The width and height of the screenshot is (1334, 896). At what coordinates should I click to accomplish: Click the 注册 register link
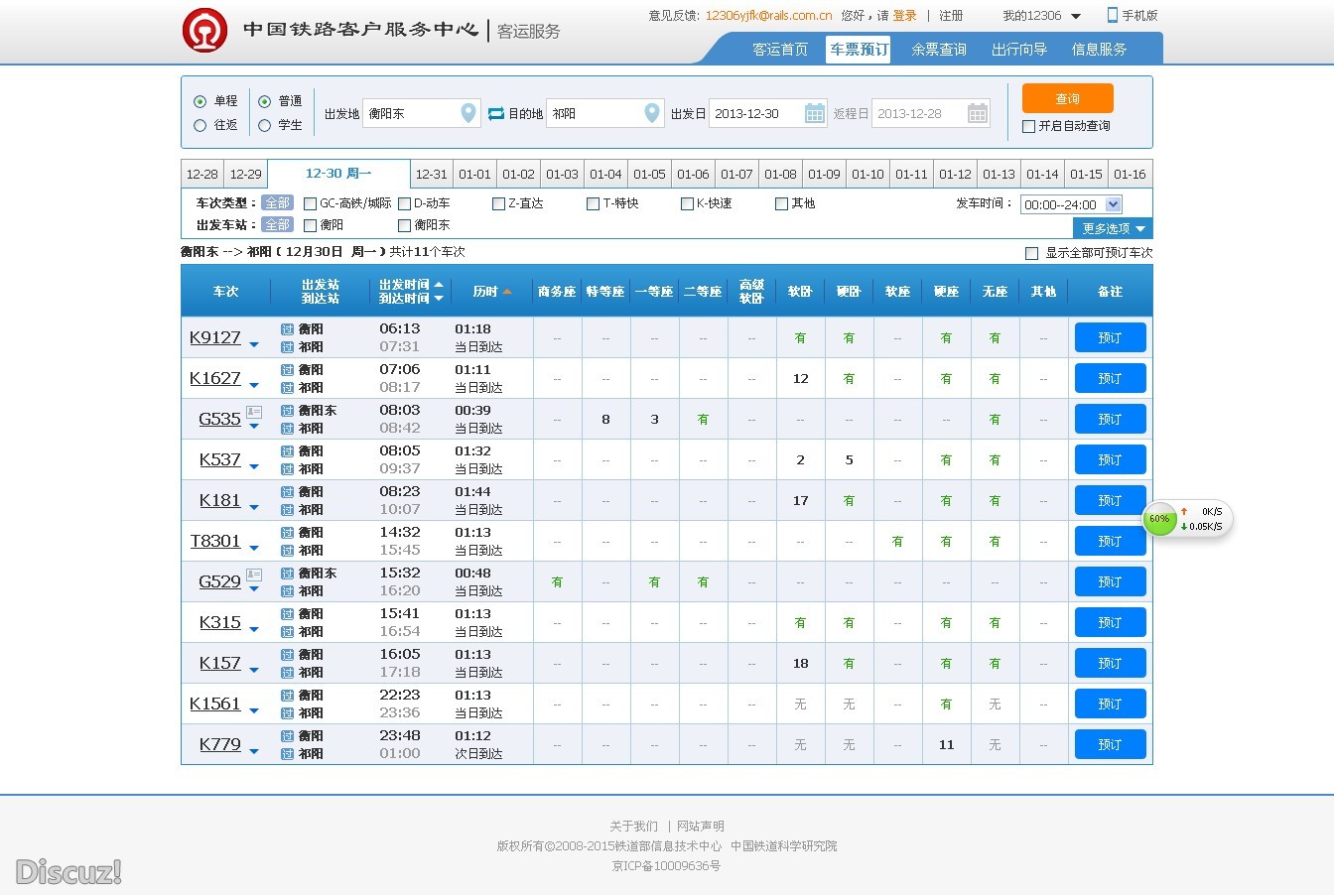coord(951,16)
